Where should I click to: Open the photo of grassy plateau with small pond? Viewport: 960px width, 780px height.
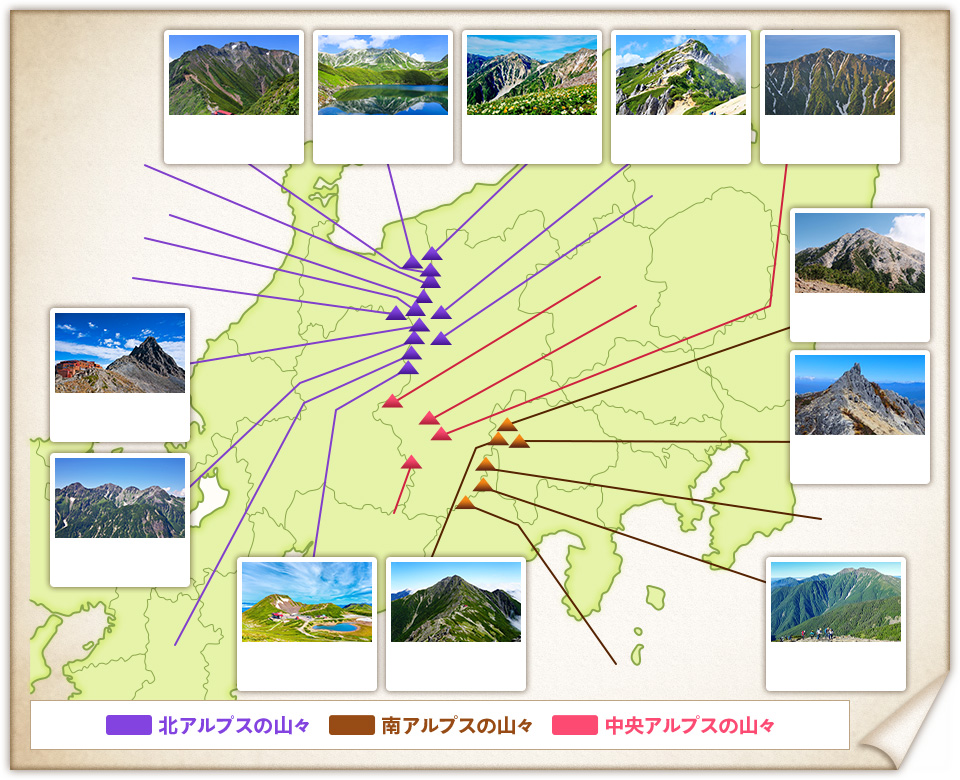pyautogui.click(x=307, y=601)
